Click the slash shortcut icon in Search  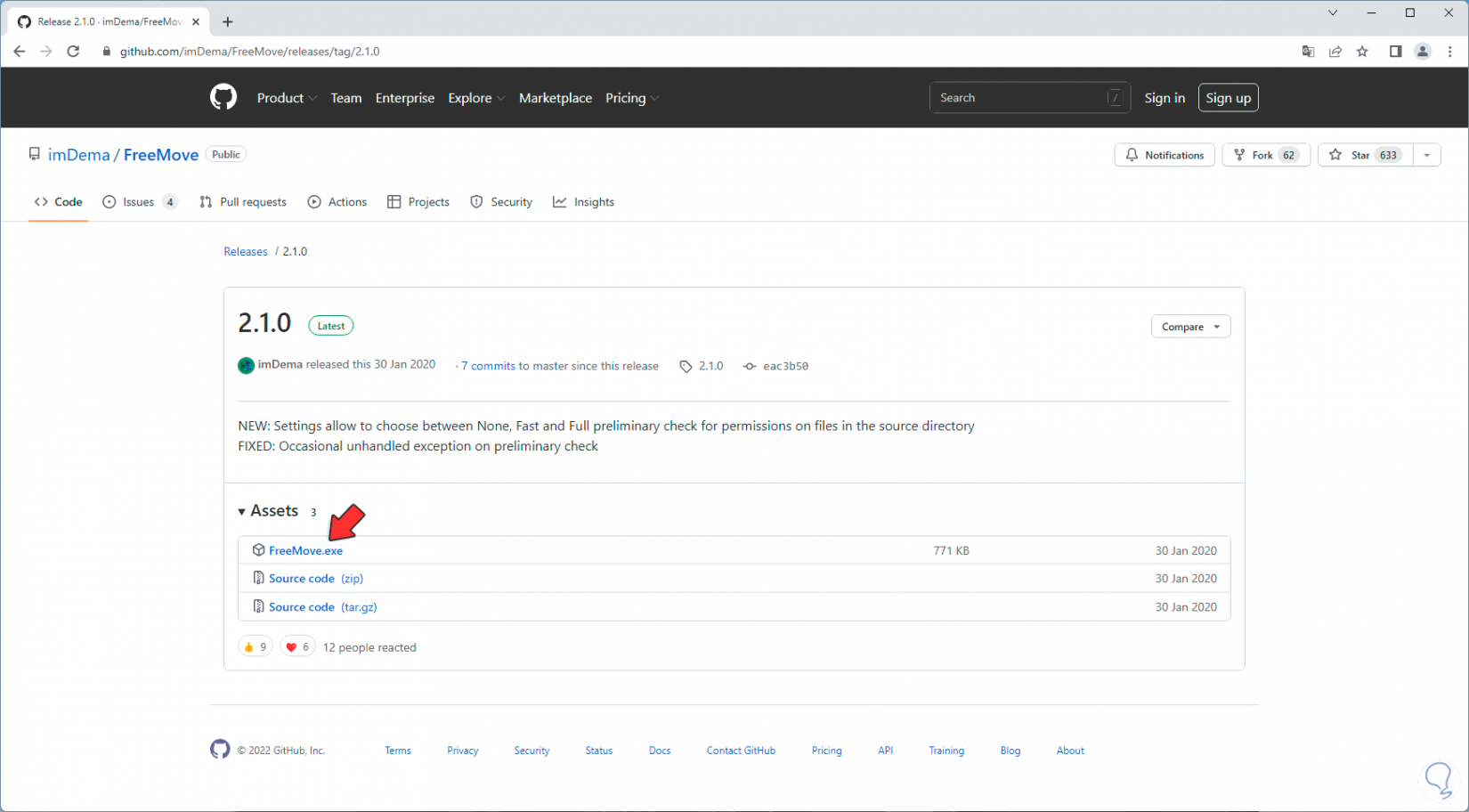tap(1115, 98)
